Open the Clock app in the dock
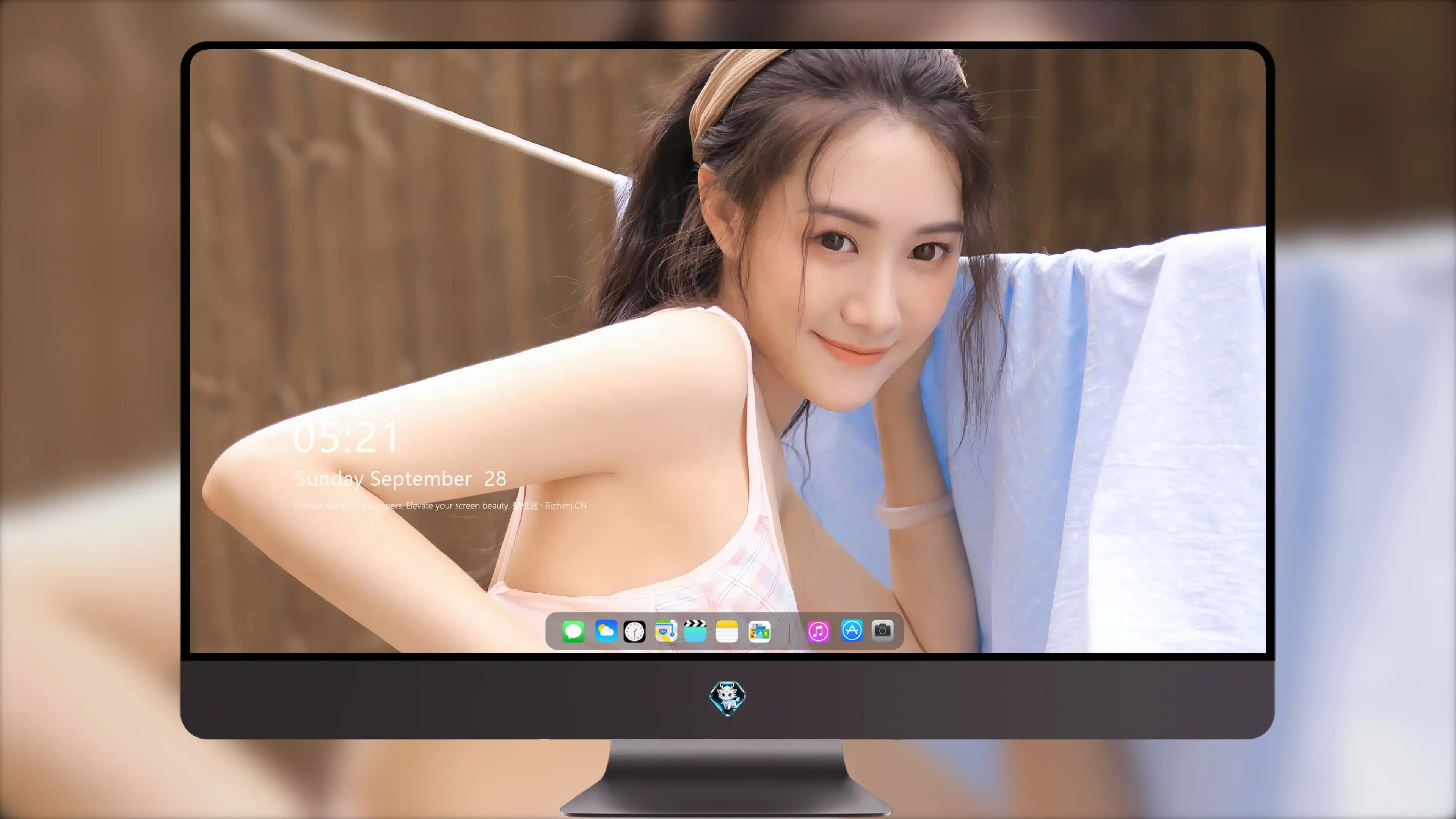The image size is (1456, 819). [634, 631]
